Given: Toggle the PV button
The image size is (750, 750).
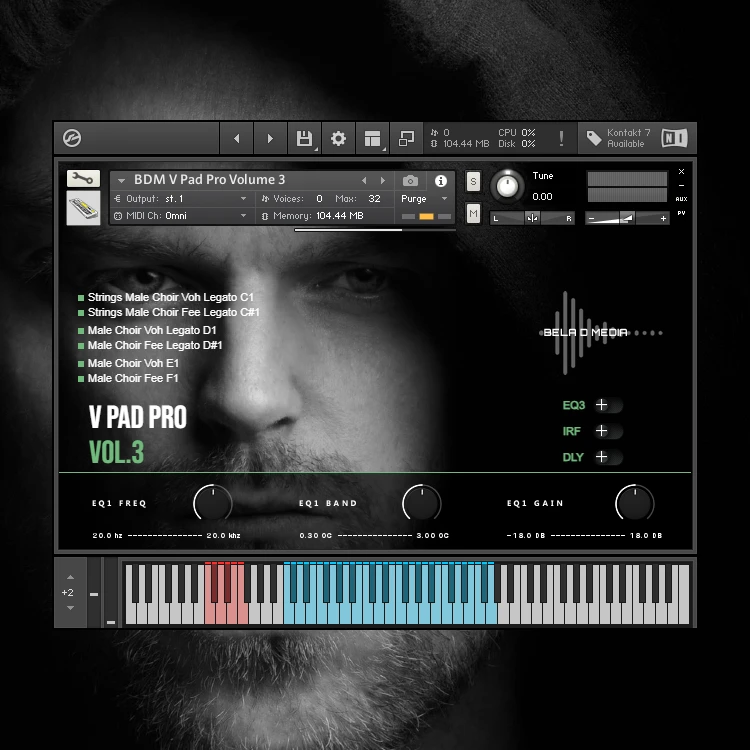Looking at the screenshot, I should pos(682,213).
